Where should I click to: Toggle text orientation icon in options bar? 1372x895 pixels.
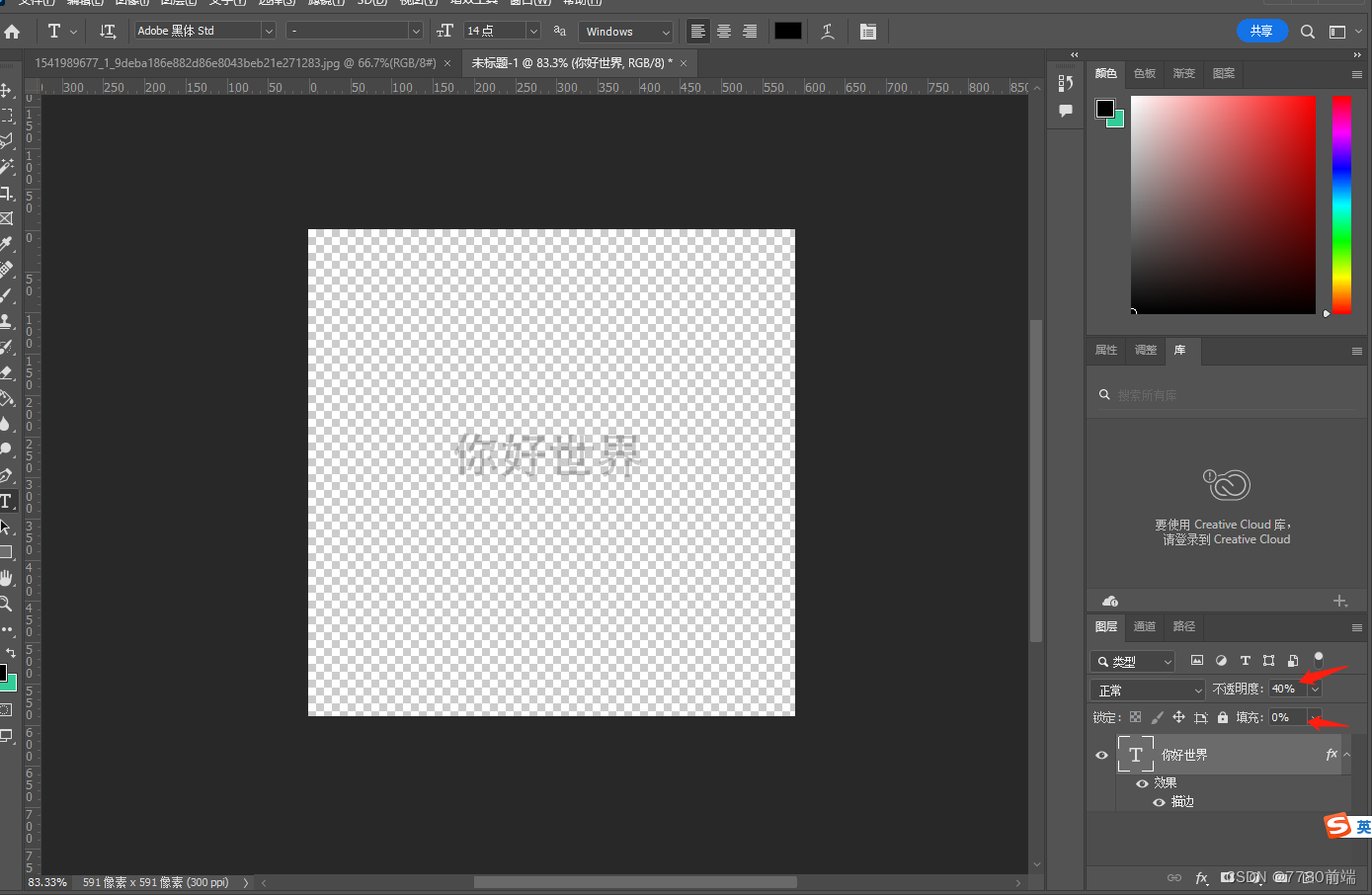[x=108, y=32]
